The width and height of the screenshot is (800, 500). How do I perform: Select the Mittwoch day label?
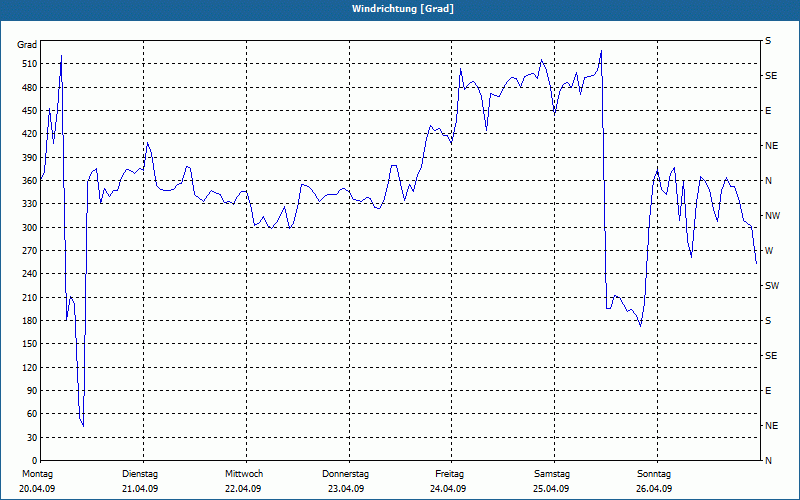244,474
